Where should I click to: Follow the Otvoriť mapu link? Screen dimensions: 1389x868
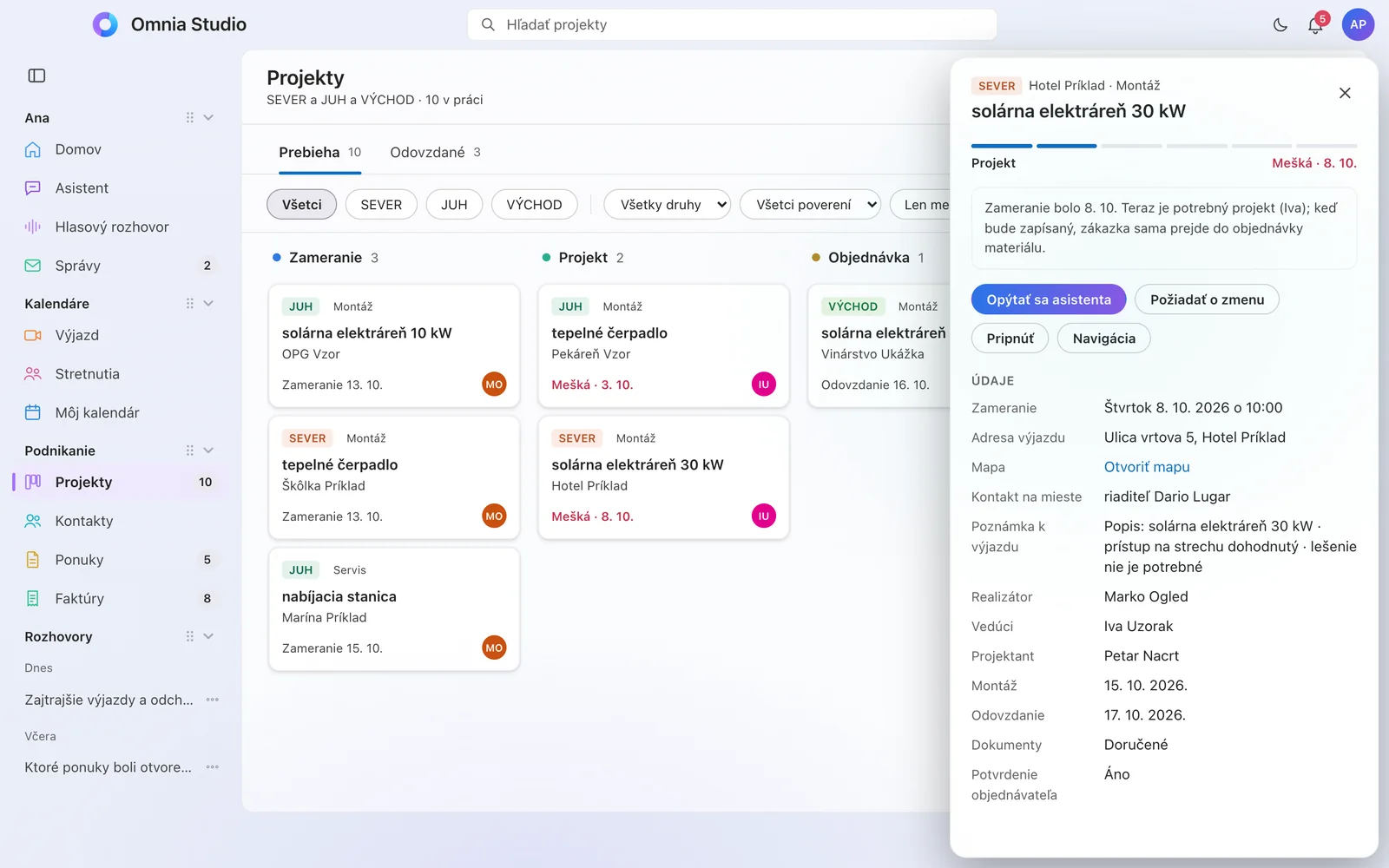1147,467
